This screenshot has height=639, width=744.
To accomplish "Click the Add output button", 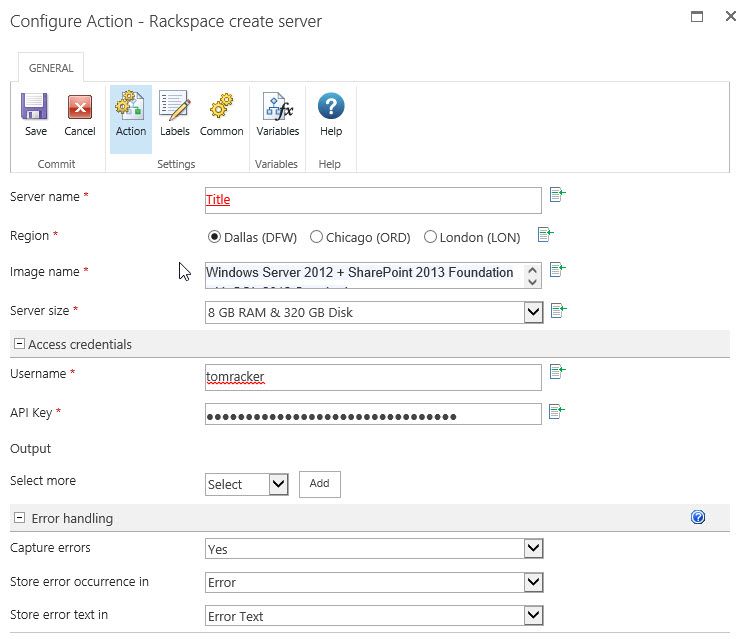I will coord(319,484).
